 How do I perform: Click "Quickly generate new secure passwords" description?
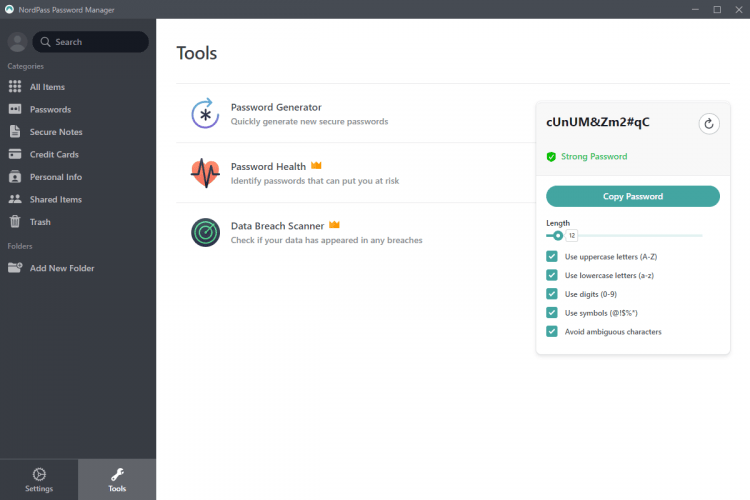(309, 122)
